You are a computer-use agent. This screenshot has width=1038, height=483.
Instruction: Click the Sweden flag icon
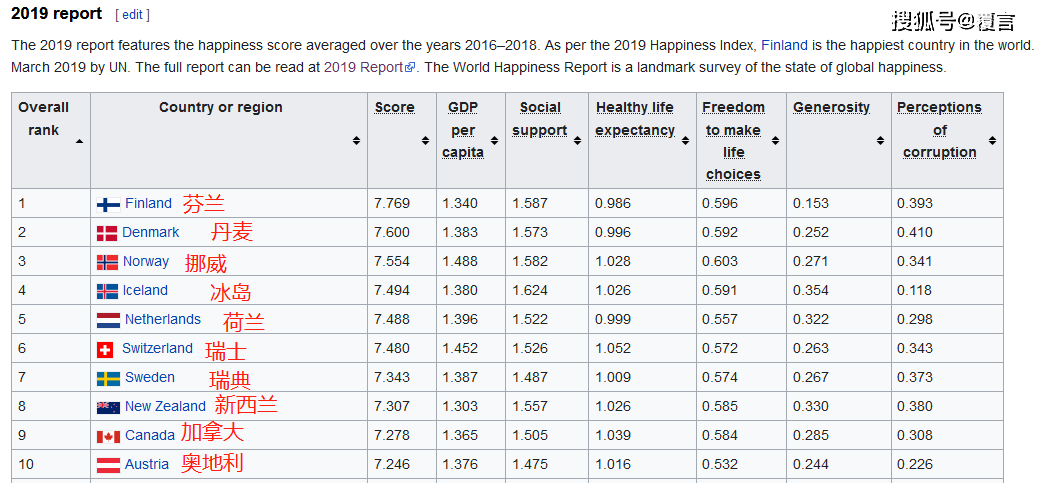point(108,378)
